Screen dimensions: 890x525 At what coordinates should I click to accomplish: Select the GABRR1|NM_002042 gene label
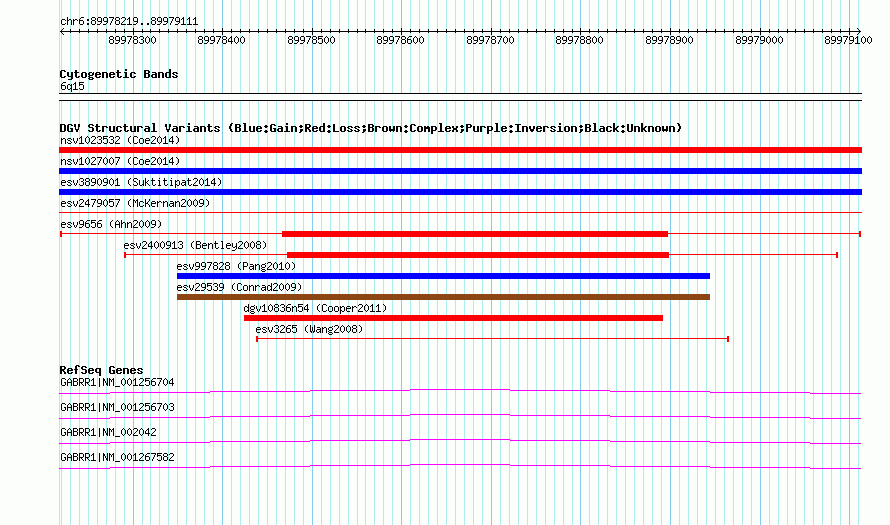coord(108,432)
